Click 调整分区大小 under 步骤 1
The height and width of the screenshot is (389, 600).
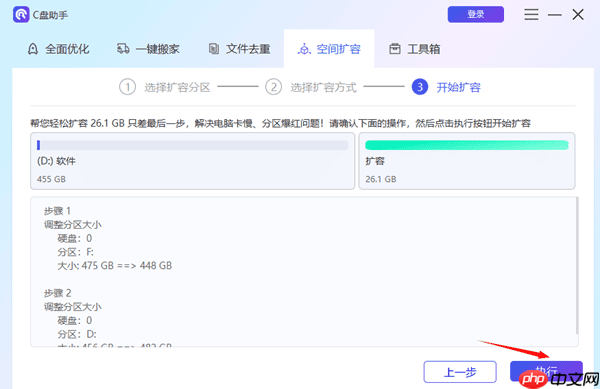(73, 225)
